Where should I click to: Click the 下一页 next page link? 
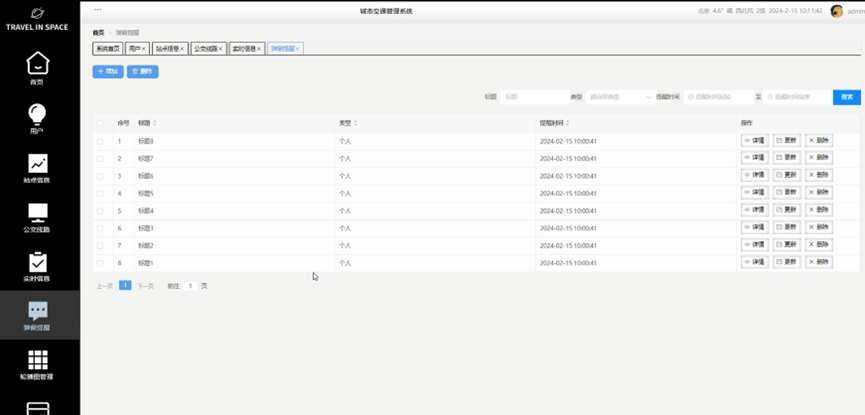(146, 286)
